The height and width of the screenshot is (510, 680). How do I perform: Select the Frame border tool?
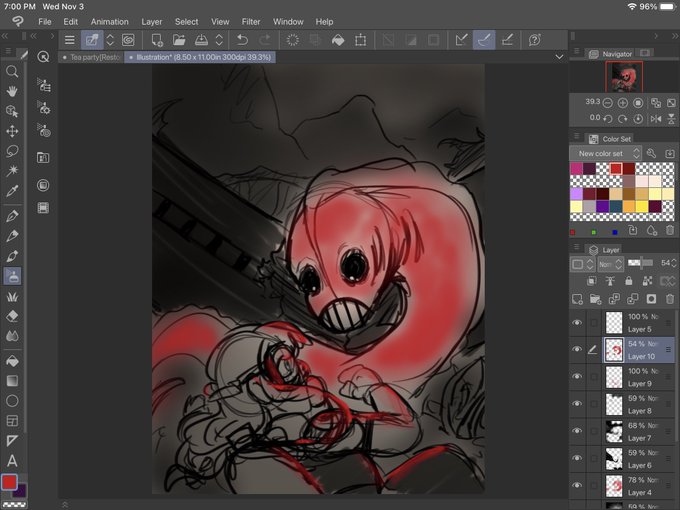(12, 421)
